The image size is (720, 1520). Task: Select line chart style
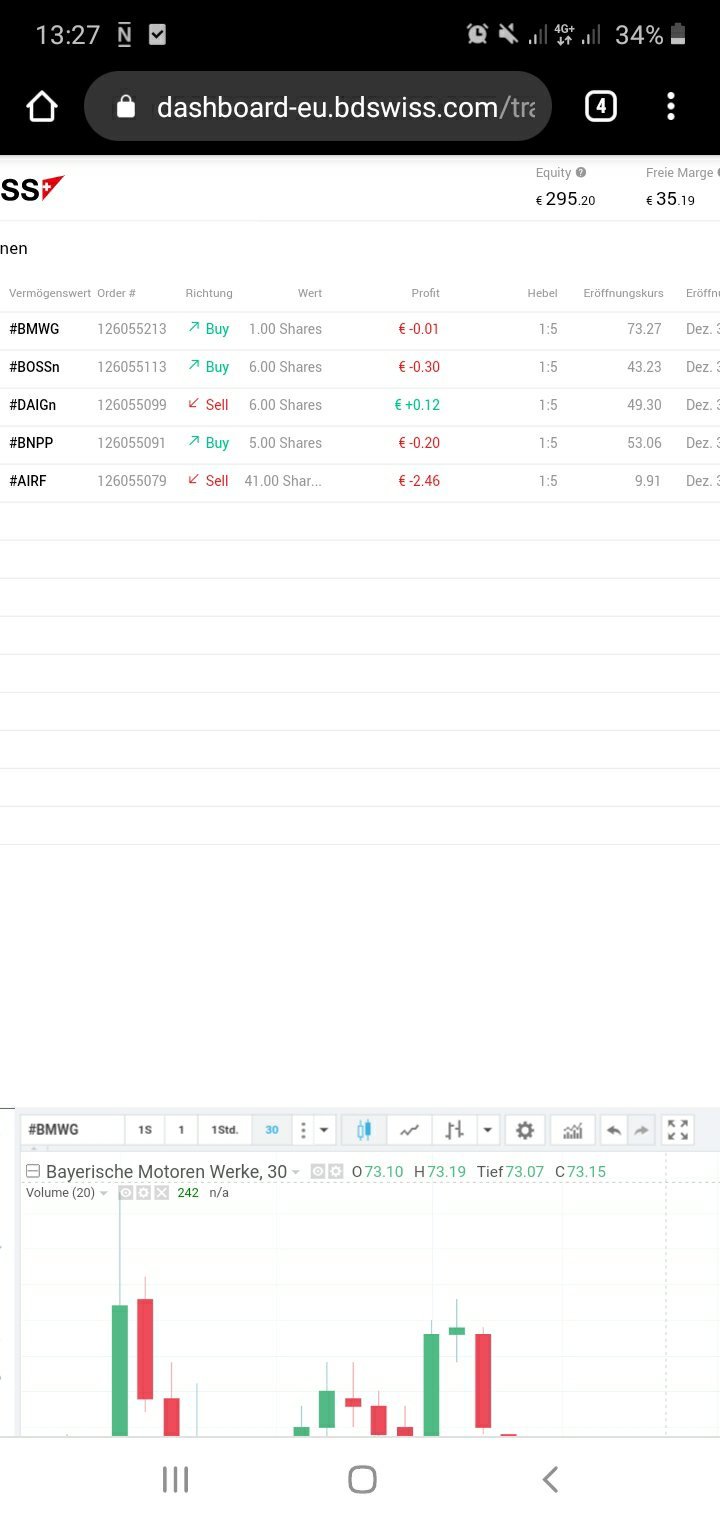(409, 1130)
